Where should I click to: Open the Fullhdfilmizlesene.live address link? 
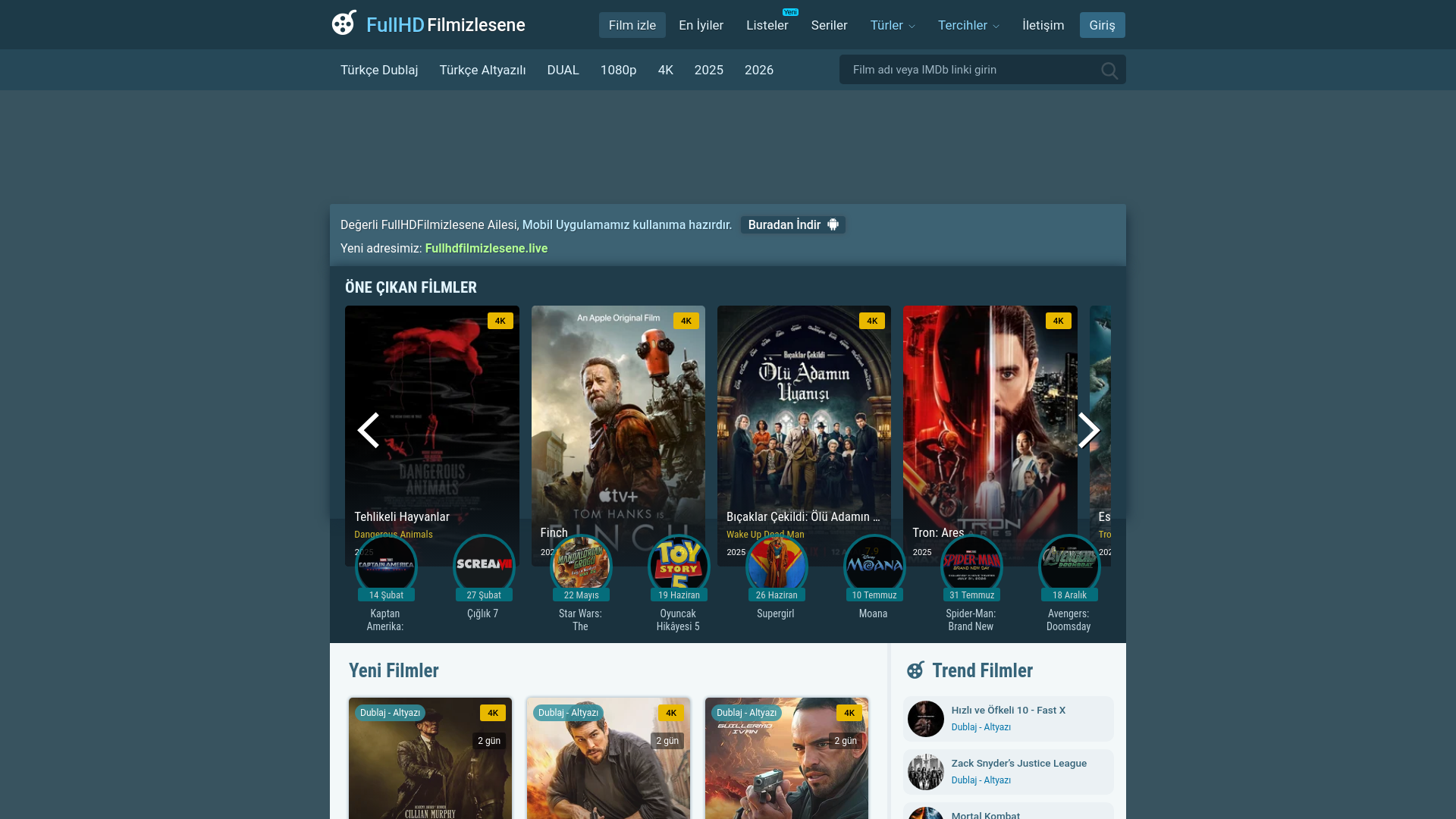[x=486, y=248]
